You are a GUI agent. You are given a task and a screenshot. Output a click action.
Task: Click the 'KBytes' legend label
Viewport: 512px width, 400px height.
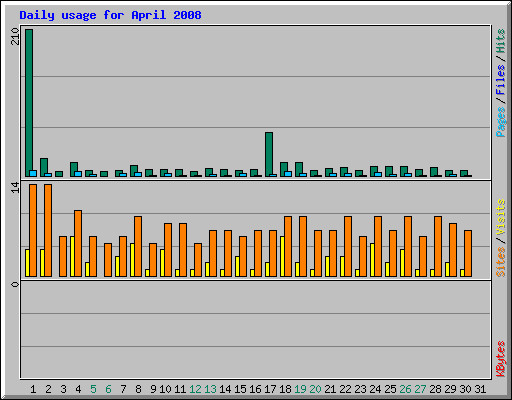point(500,359)
